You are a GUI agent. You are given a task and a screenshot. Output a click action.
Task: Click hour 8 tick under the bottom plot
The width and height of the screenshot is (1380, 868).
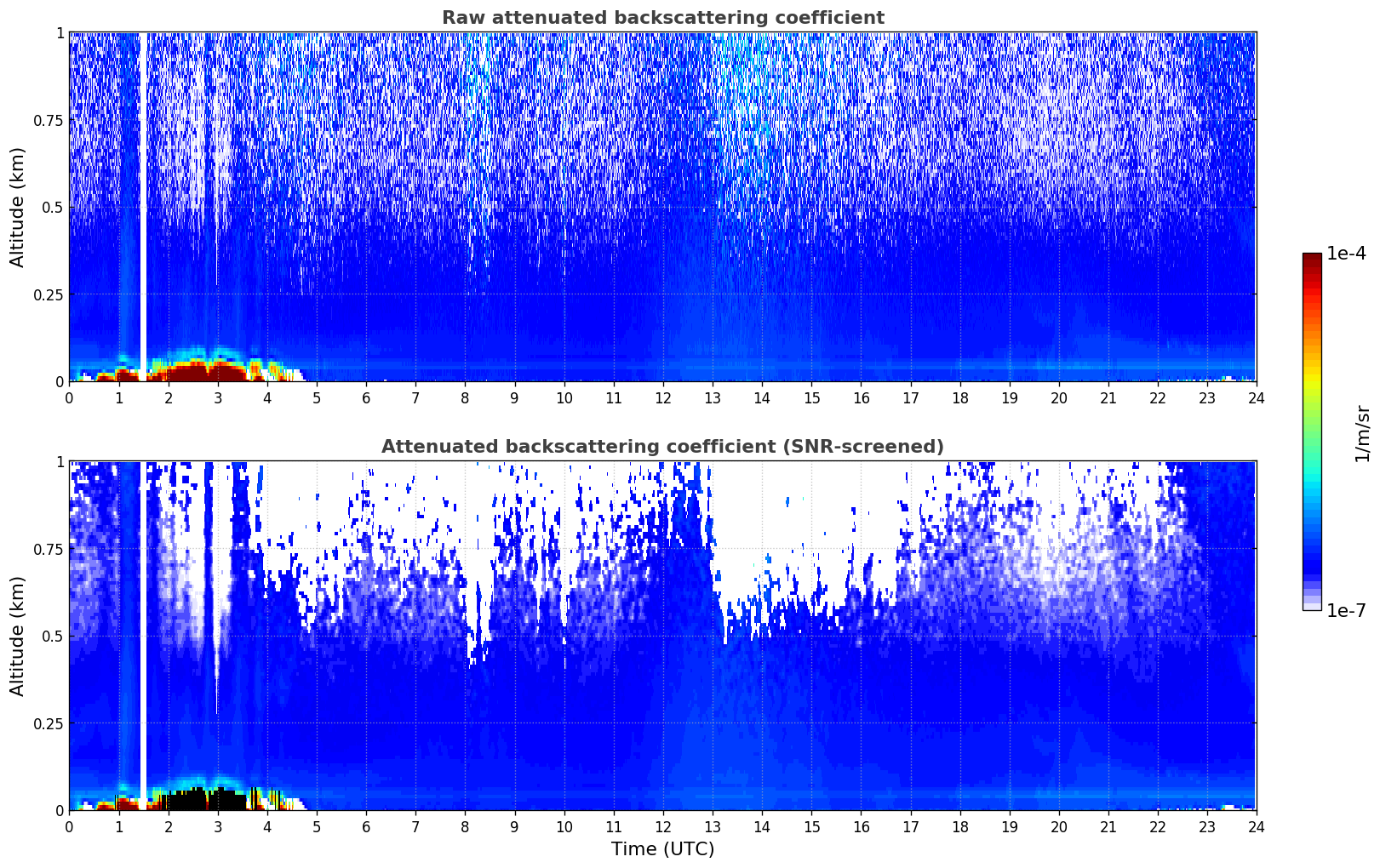point(465,826)
